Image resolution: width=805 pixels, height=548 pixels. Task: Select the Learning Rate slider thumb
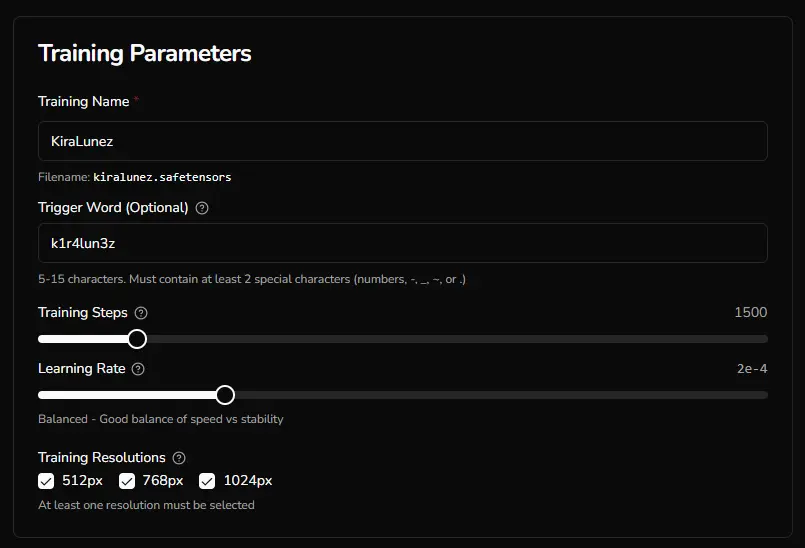[225, 395]
